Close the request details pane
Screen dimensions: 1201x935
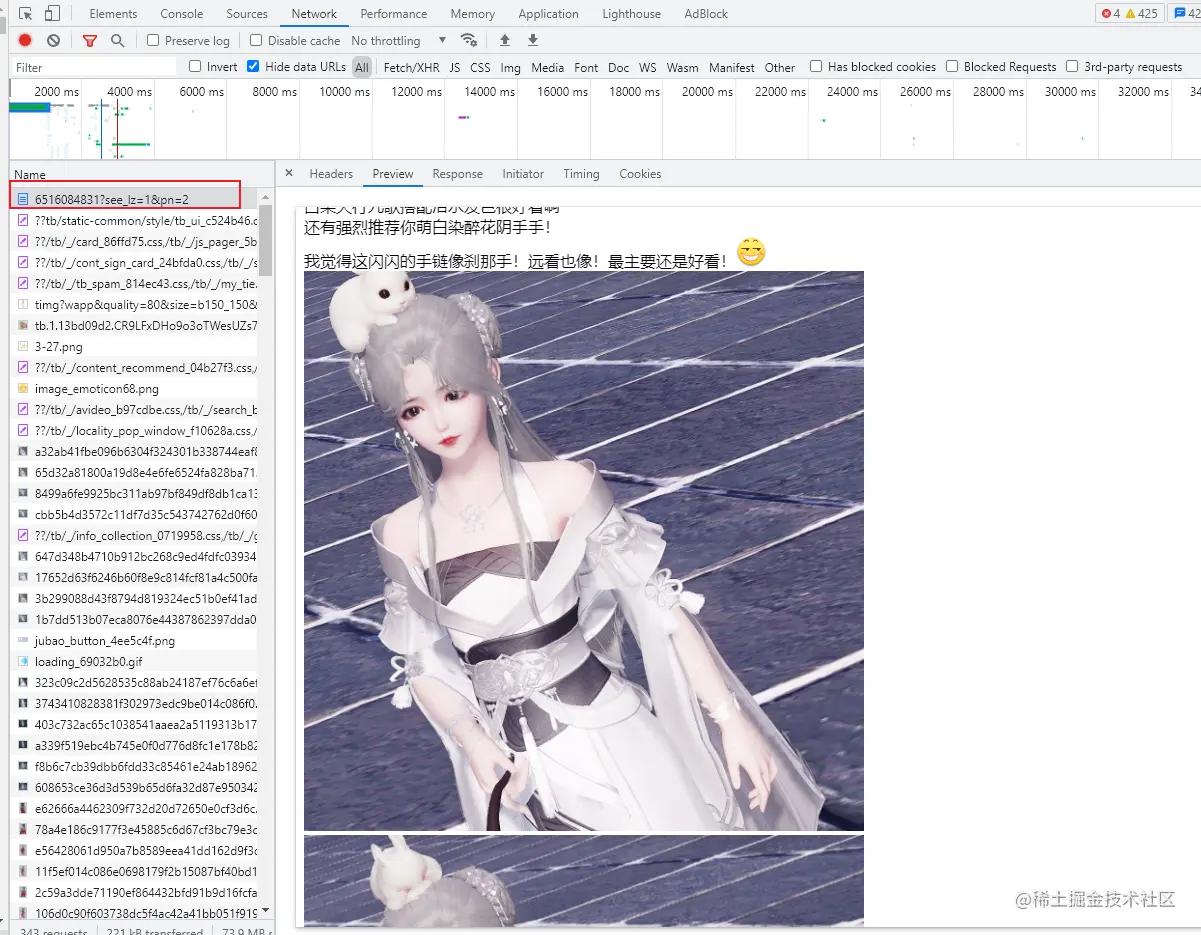tap(289, 173)
